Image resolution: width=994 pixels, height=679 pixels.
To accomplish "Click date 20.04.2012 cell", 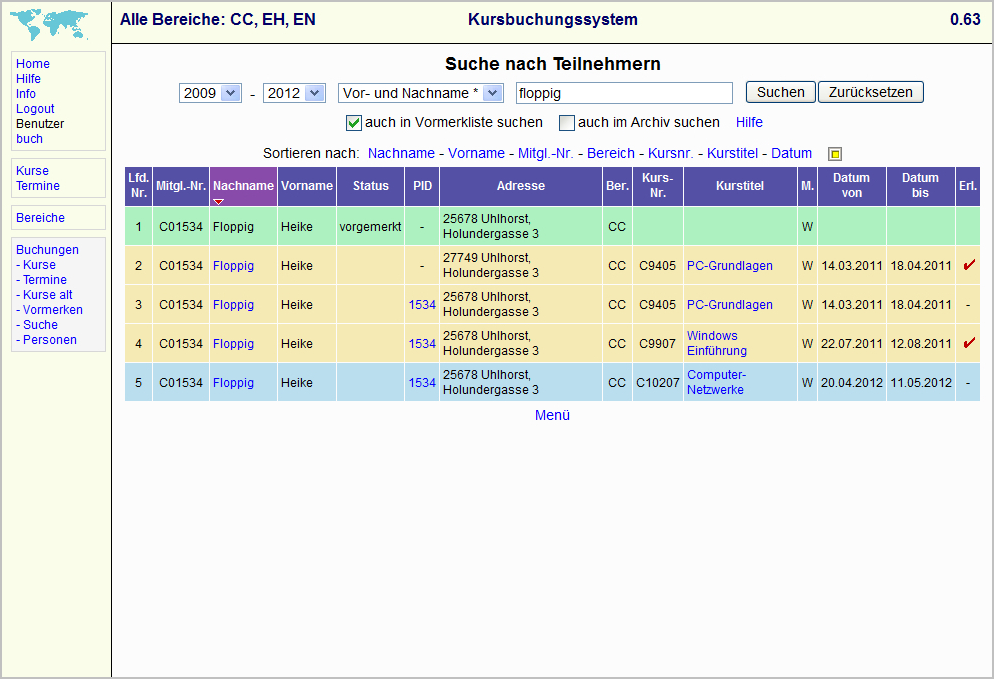I will tap(851, 383).
